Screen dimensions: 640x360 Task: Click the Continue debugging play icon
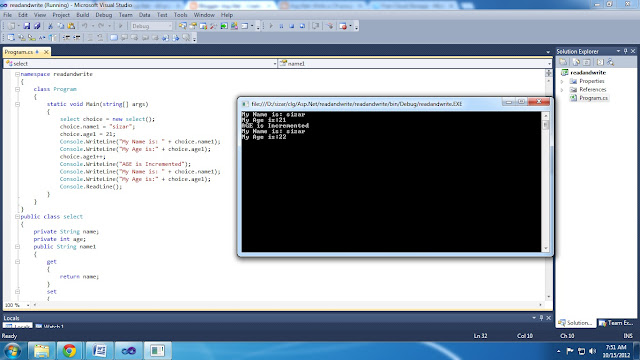pos(271,26)
